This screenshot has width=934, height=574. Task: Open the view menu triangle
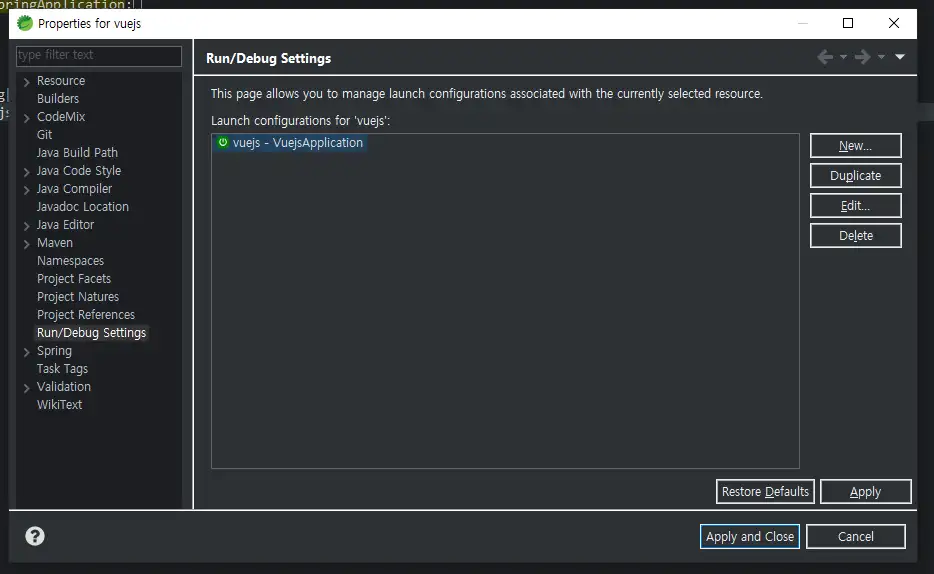(x=900, y=57)
